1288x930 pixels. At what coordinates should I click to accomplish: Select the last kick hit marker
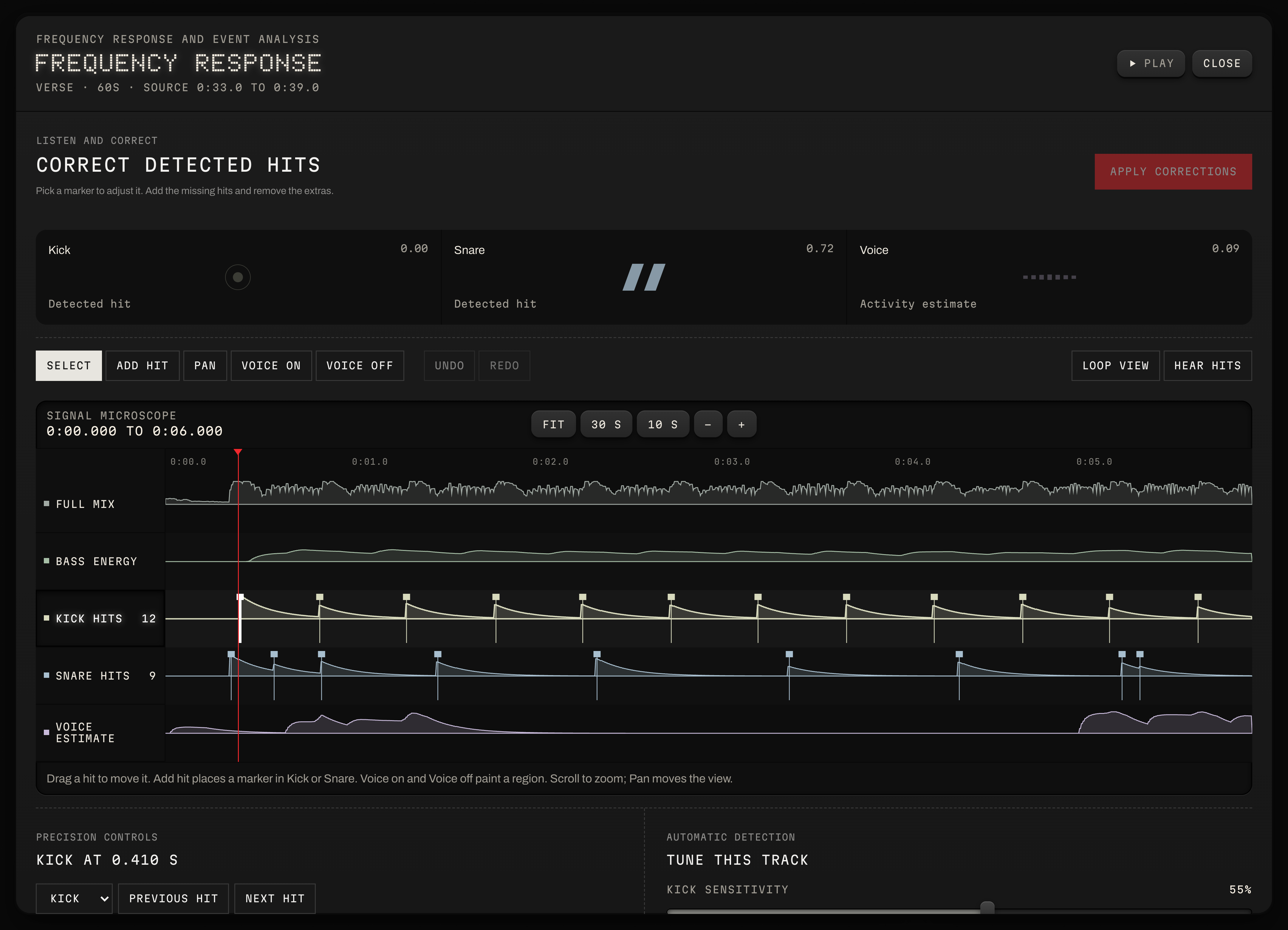tap(1198, 597)
